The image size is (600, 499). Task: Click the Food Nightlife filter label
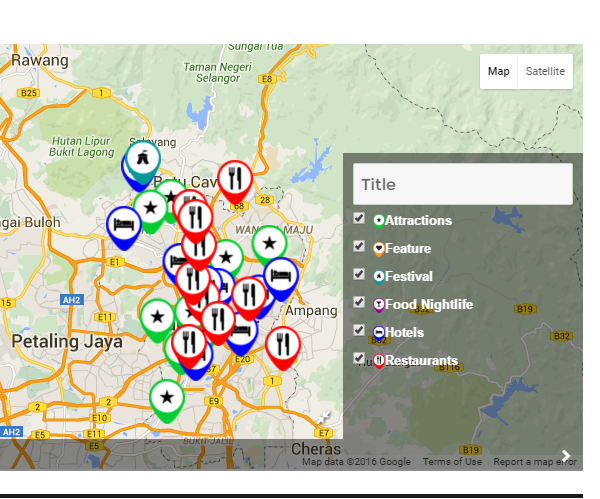click(429, 305)
